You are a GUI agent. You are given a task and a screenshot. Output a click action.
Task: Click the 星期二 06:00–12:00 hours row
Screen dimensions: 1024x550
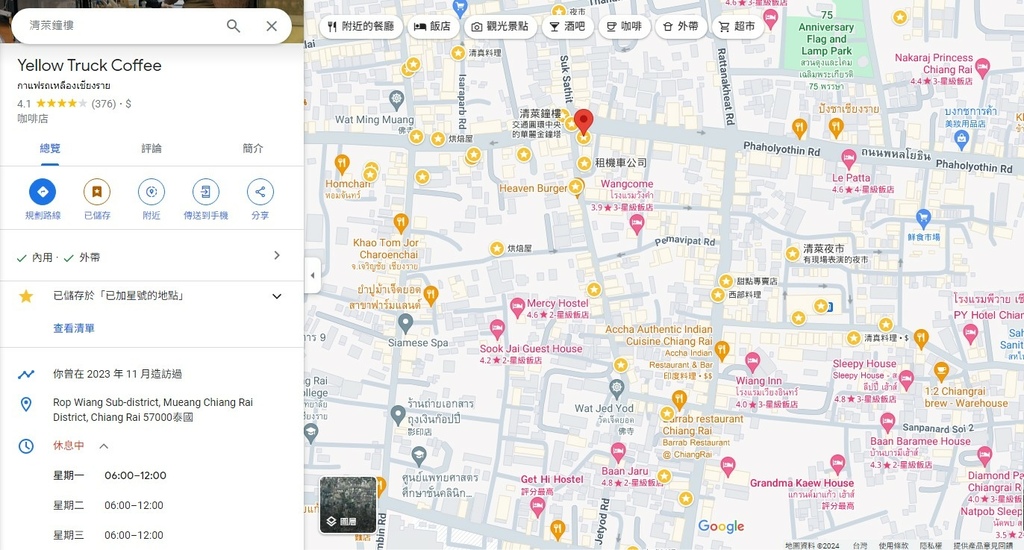point(108,506)
